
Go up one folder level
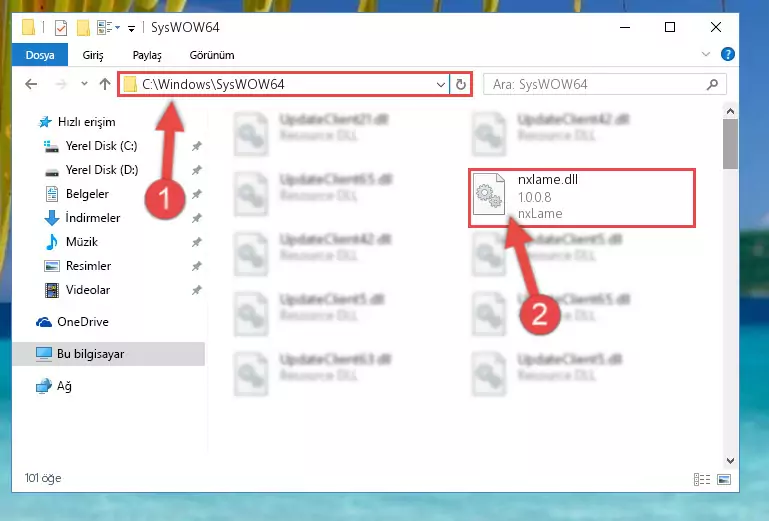click(x=104, y=84)
